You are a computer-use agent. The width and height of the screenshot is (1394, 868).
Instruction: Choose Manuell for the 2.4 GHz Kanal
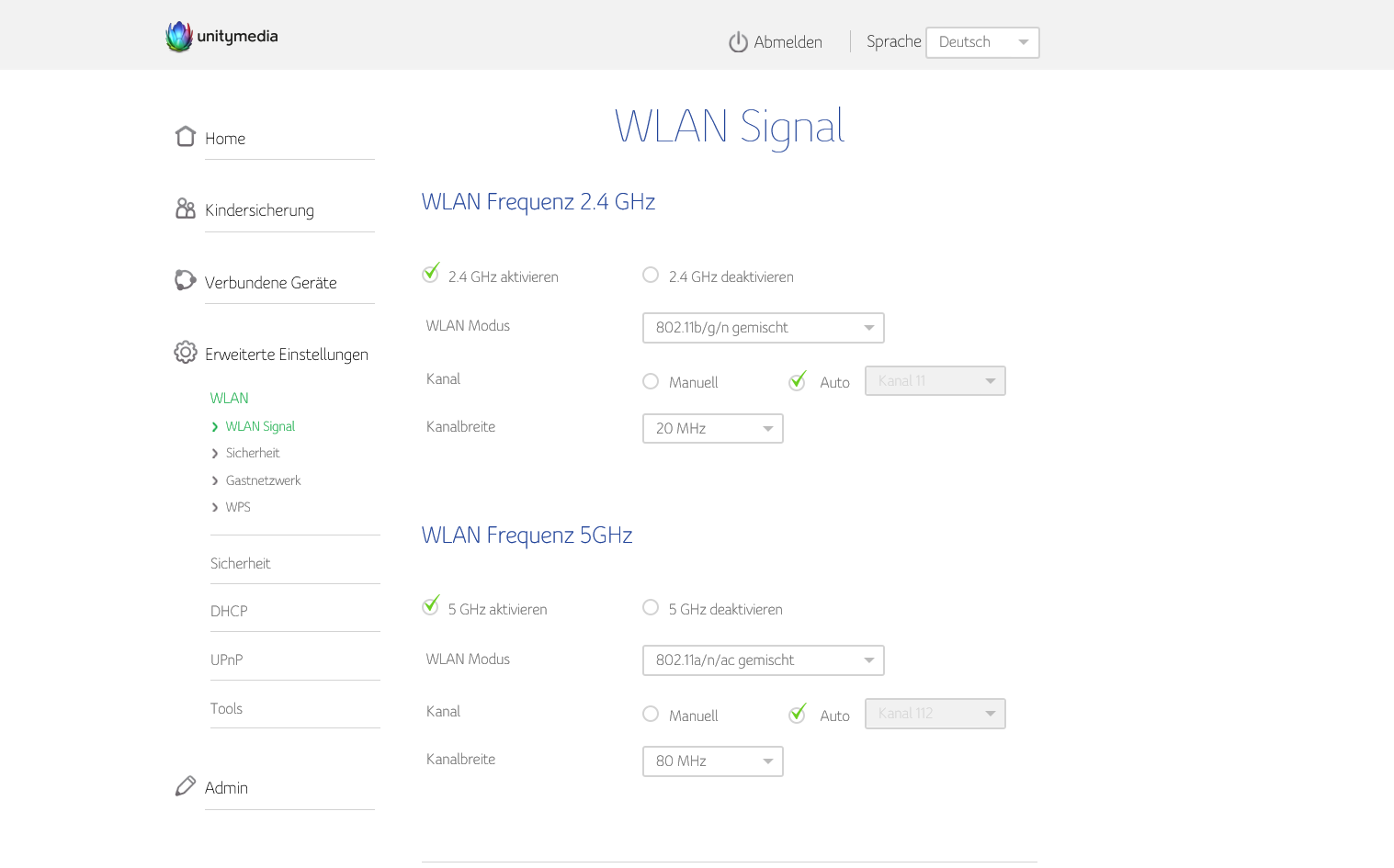(651, 381)
